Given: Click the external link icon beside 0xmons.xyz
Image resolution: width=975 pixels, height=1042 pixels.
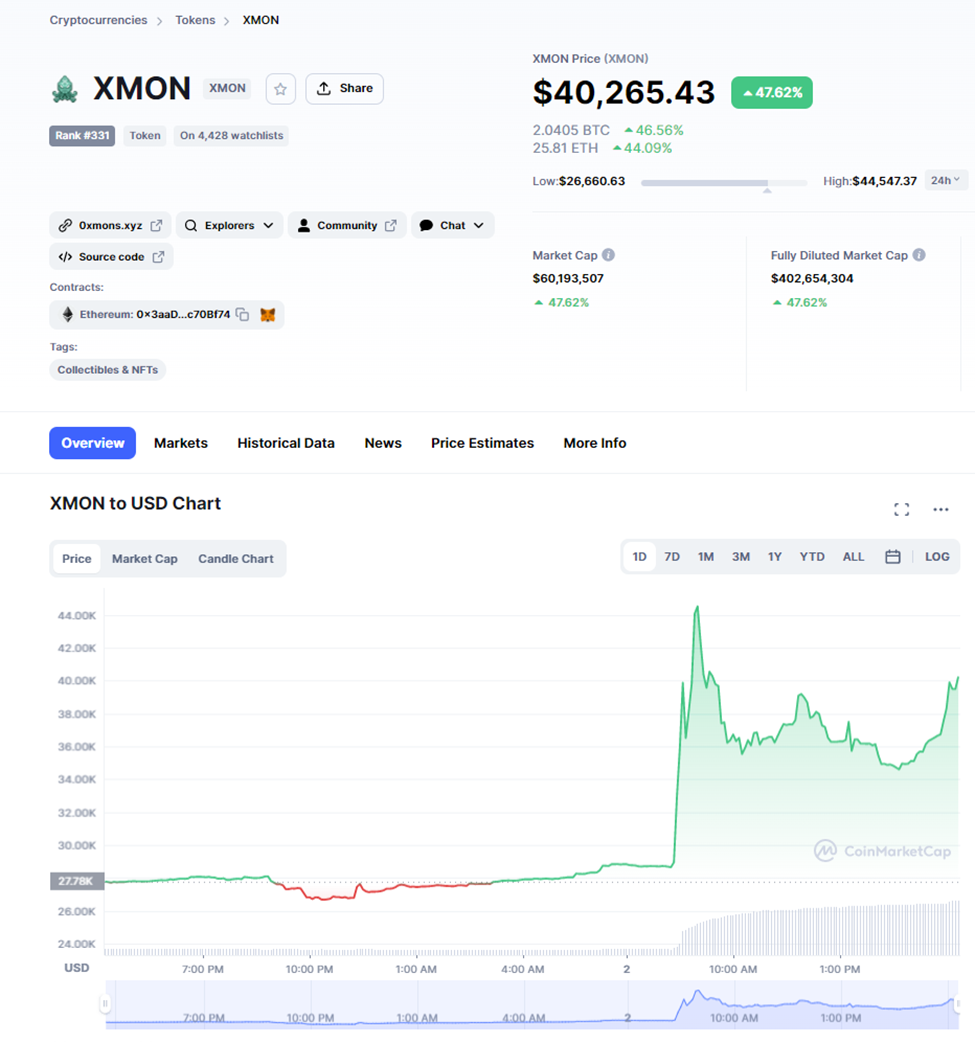Looking at the screenshot, I should (156, 225).
